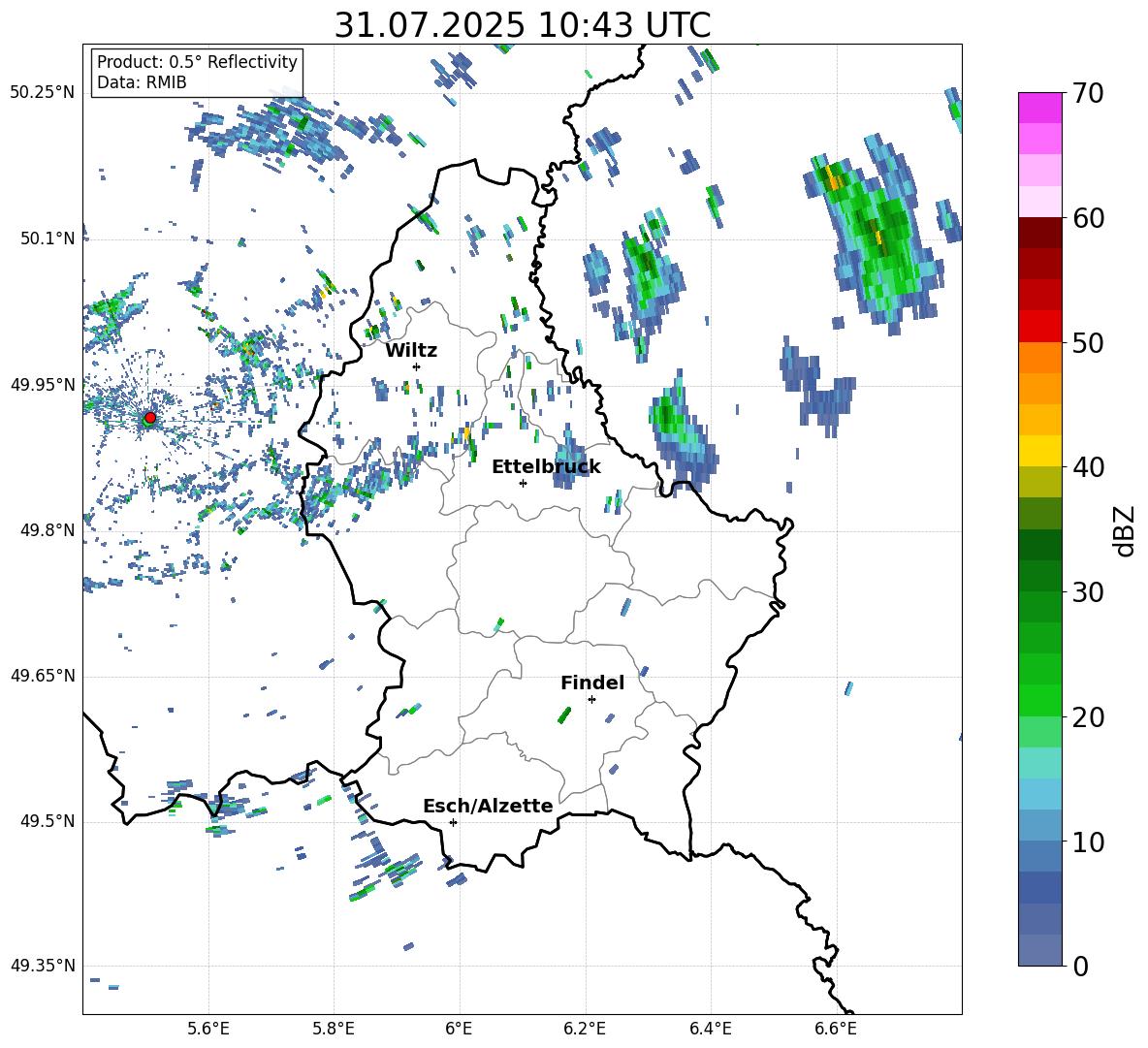Click the 49.8°N latitude label

pyautogui.click(x=48, y=530)
